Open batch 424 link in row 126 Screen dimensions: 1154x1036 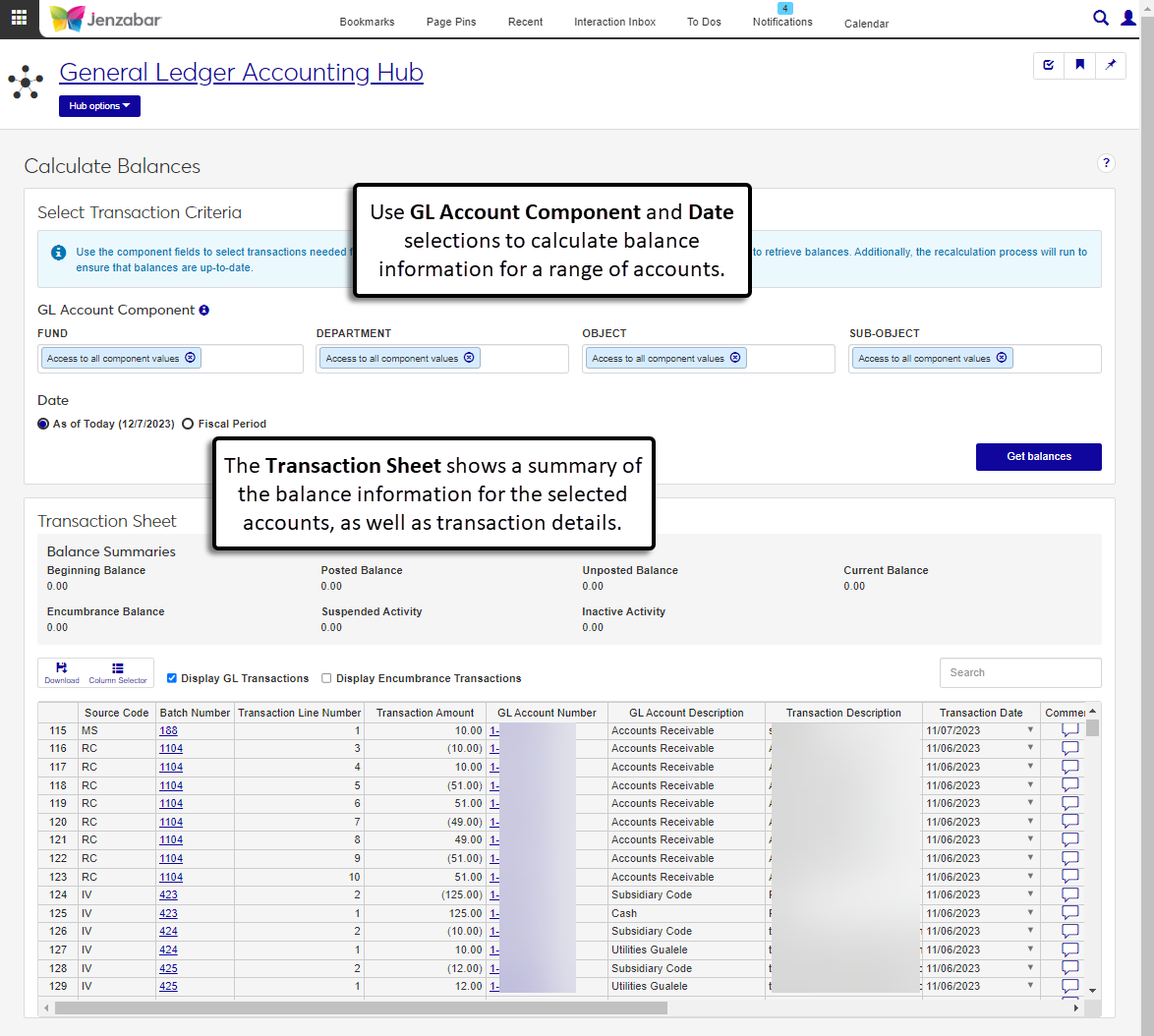point(168,931)
